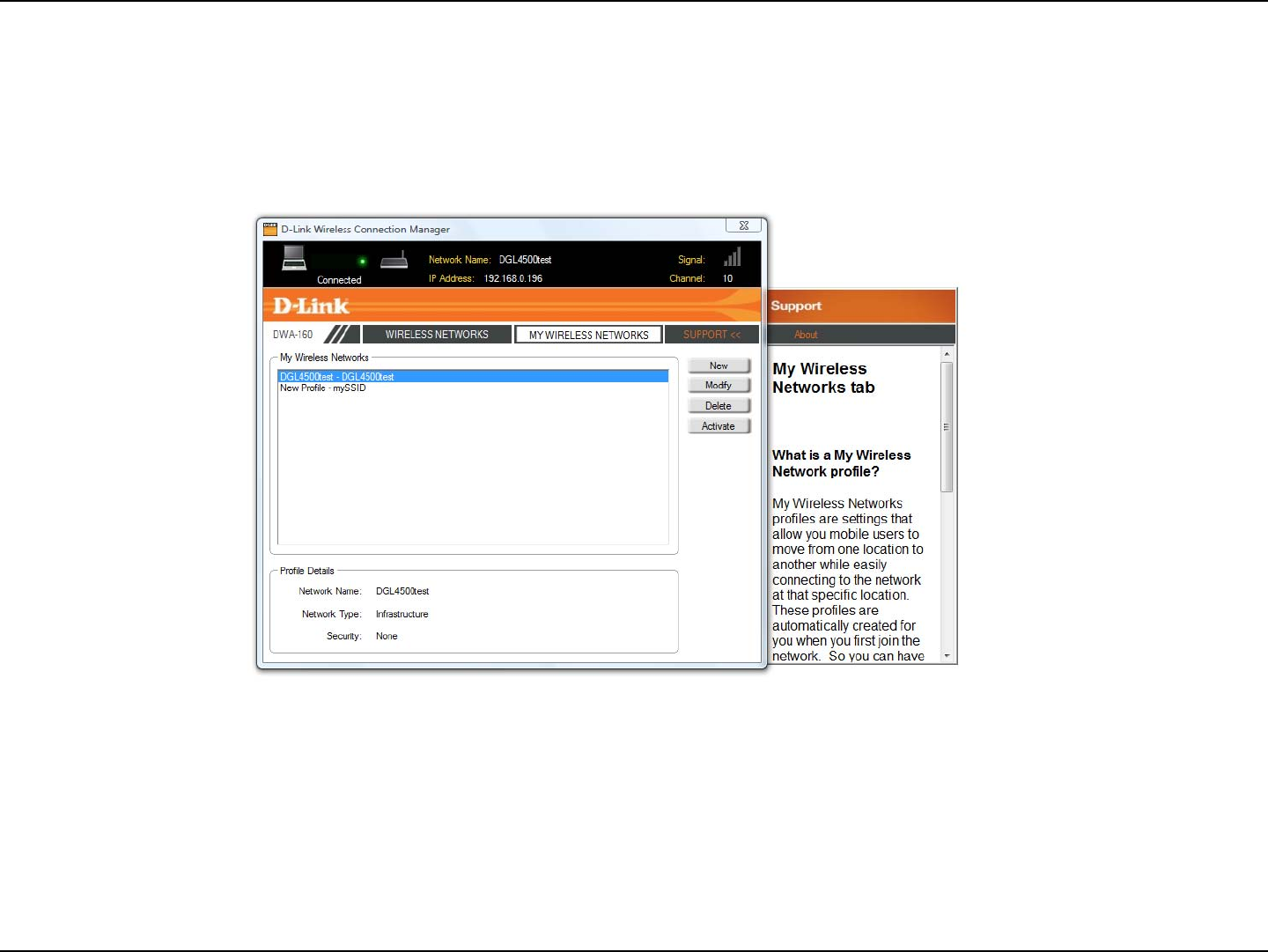Activate the selected wireless profile
The image size is (1268, 952).
click(719, 426)
